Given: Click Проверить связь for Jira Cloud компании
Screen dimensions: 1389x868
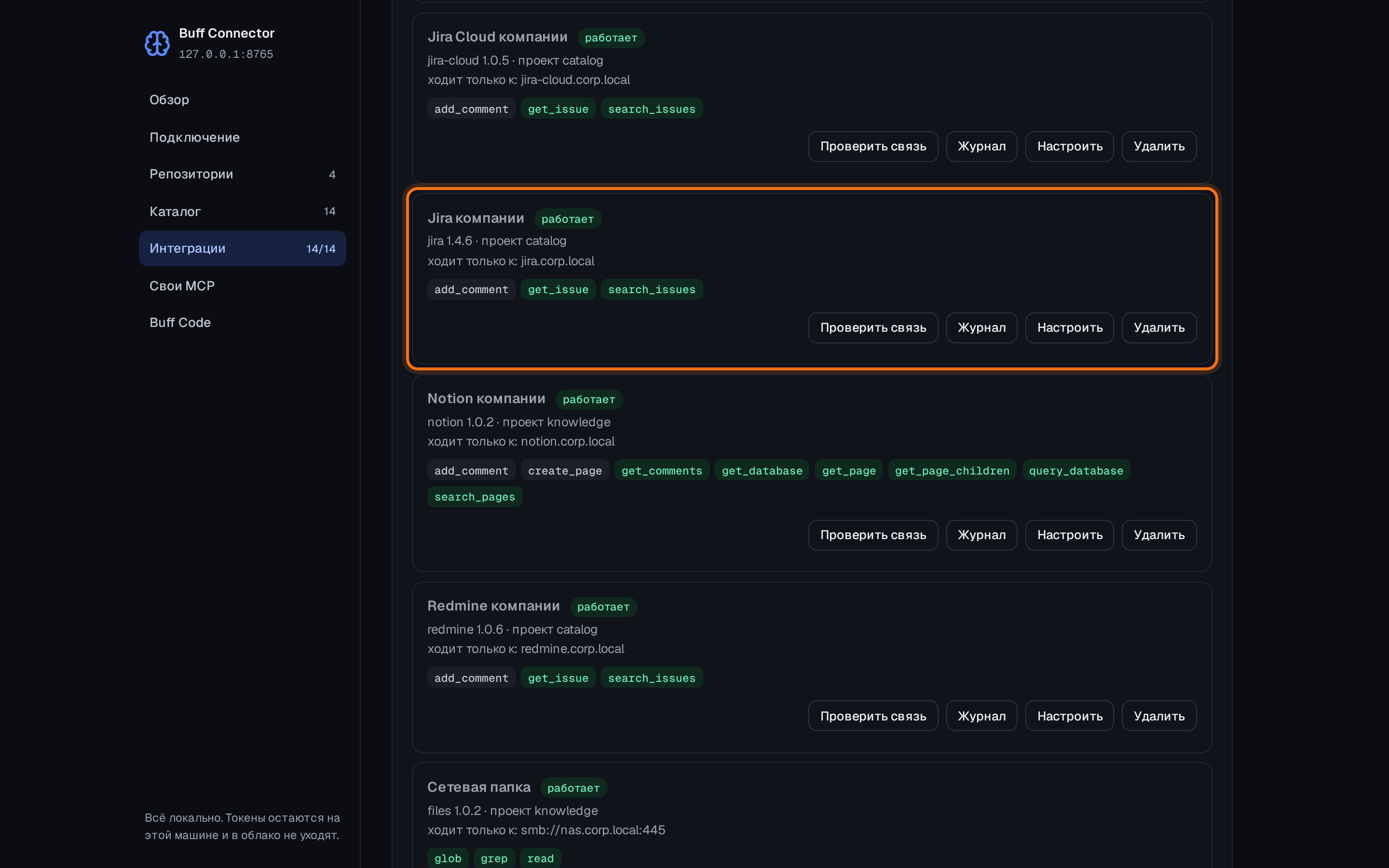Looking at the screenshot, I should (873, 147).
